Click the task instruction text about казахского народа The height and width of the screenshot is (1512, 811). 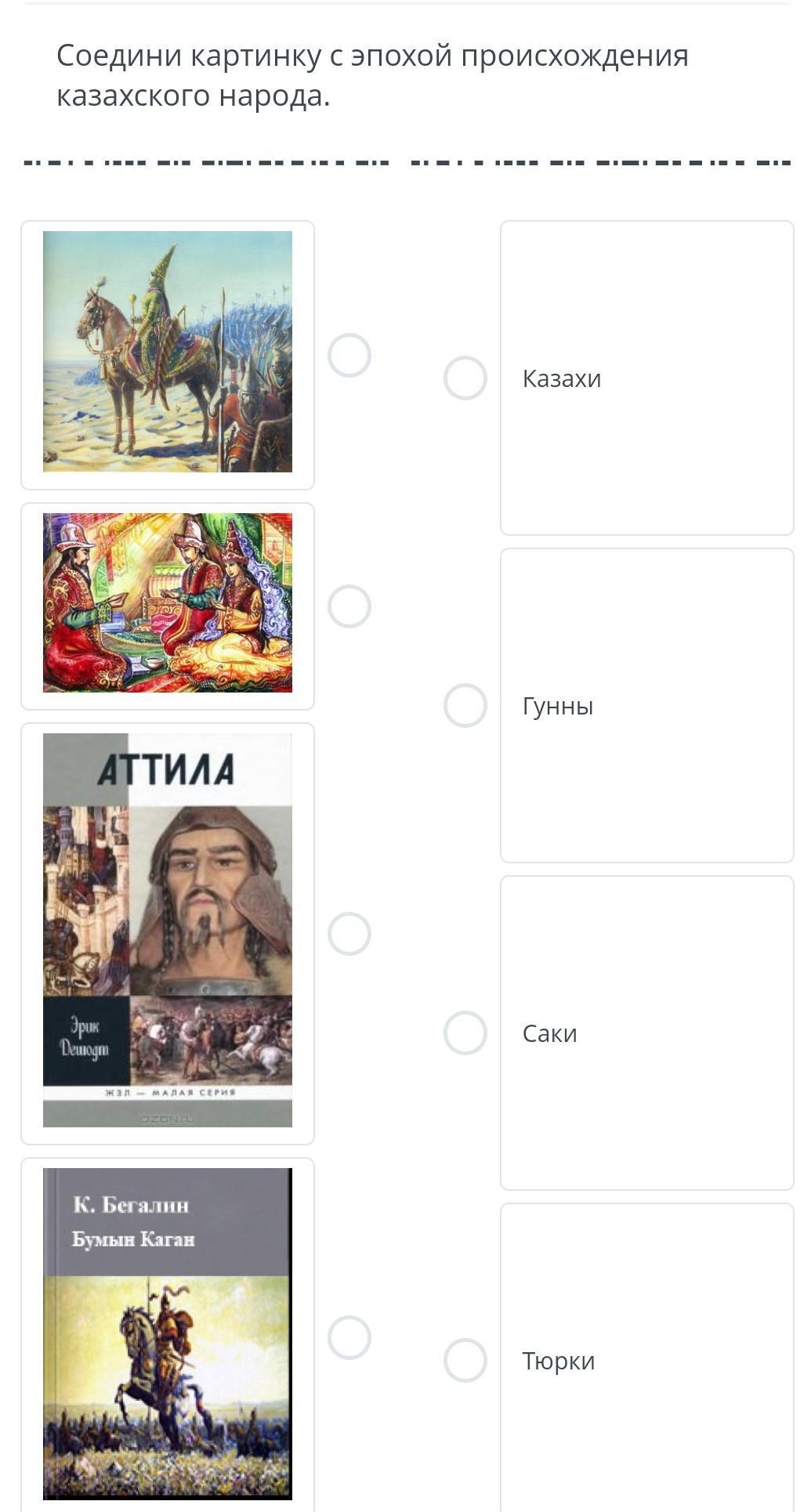372,76
